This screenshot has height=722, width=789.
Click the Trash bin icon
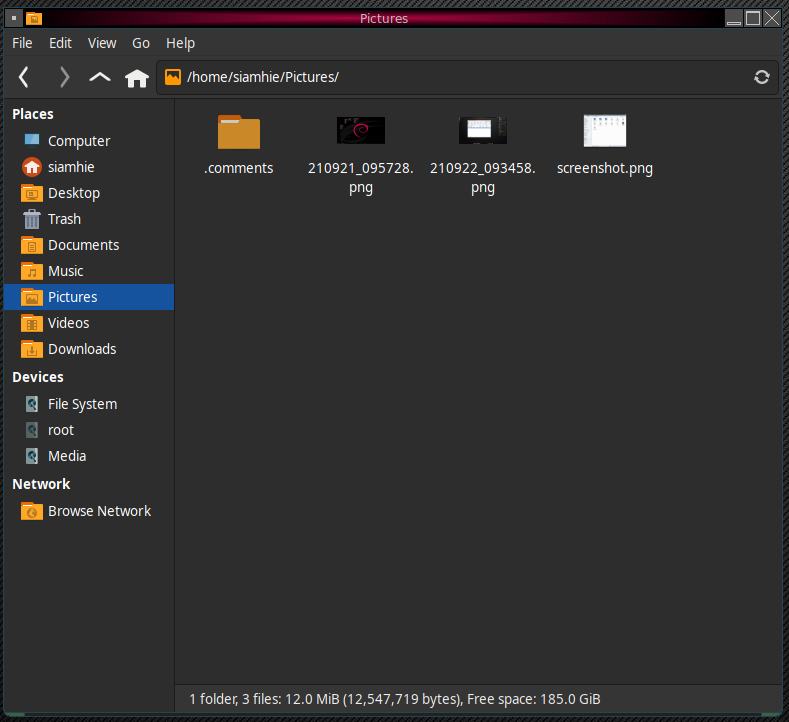click(32, 219)
